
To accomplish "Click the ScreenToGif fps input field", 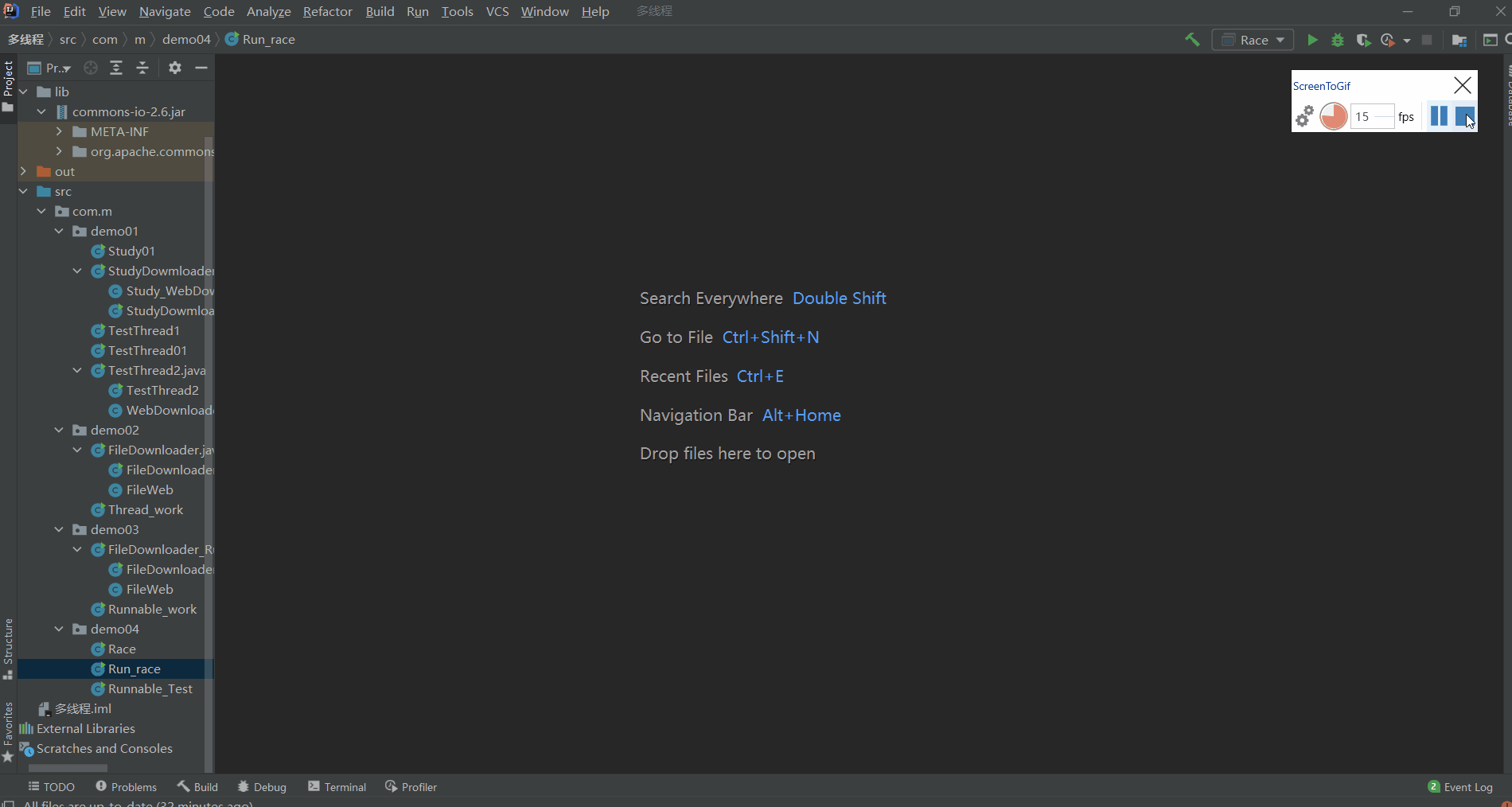I will pyautogui.click(x=1373, y=116).
